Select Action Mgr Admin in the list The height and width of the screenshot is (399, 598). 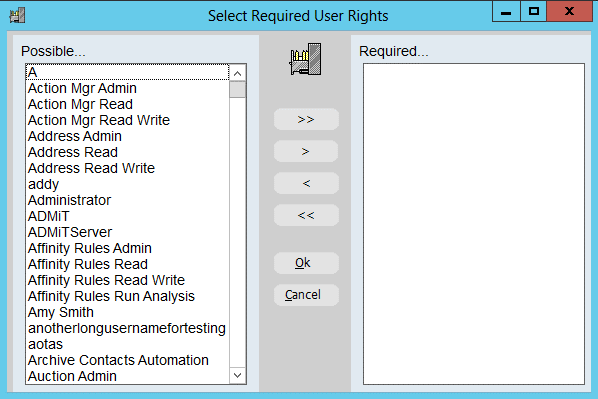[x=128, y=88]
